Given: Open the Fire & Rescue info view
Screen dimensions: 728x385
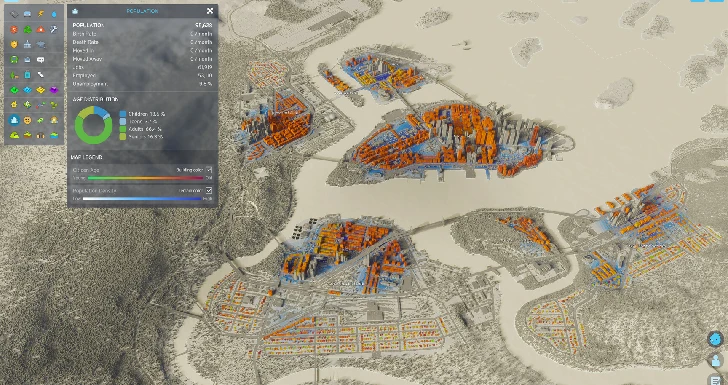Looking at the screenshot, I should [41, 29].
